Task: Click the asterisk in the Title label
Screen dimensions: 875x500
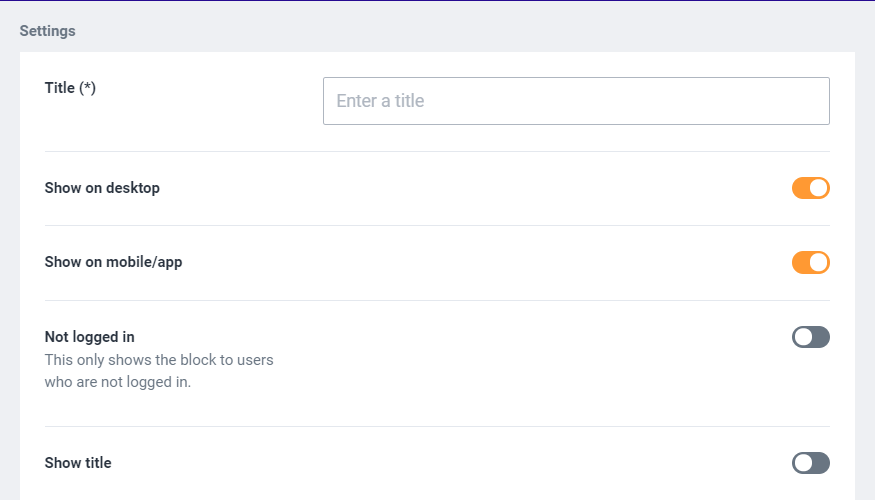Action: pyautogui.click(x=88, y=88)
